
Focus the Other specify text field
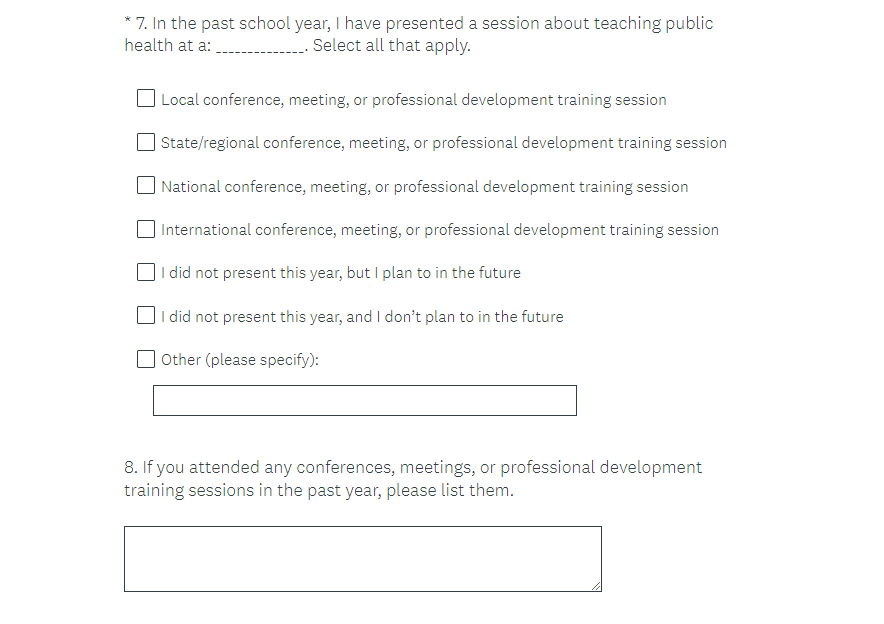click(x=364, y=400)
